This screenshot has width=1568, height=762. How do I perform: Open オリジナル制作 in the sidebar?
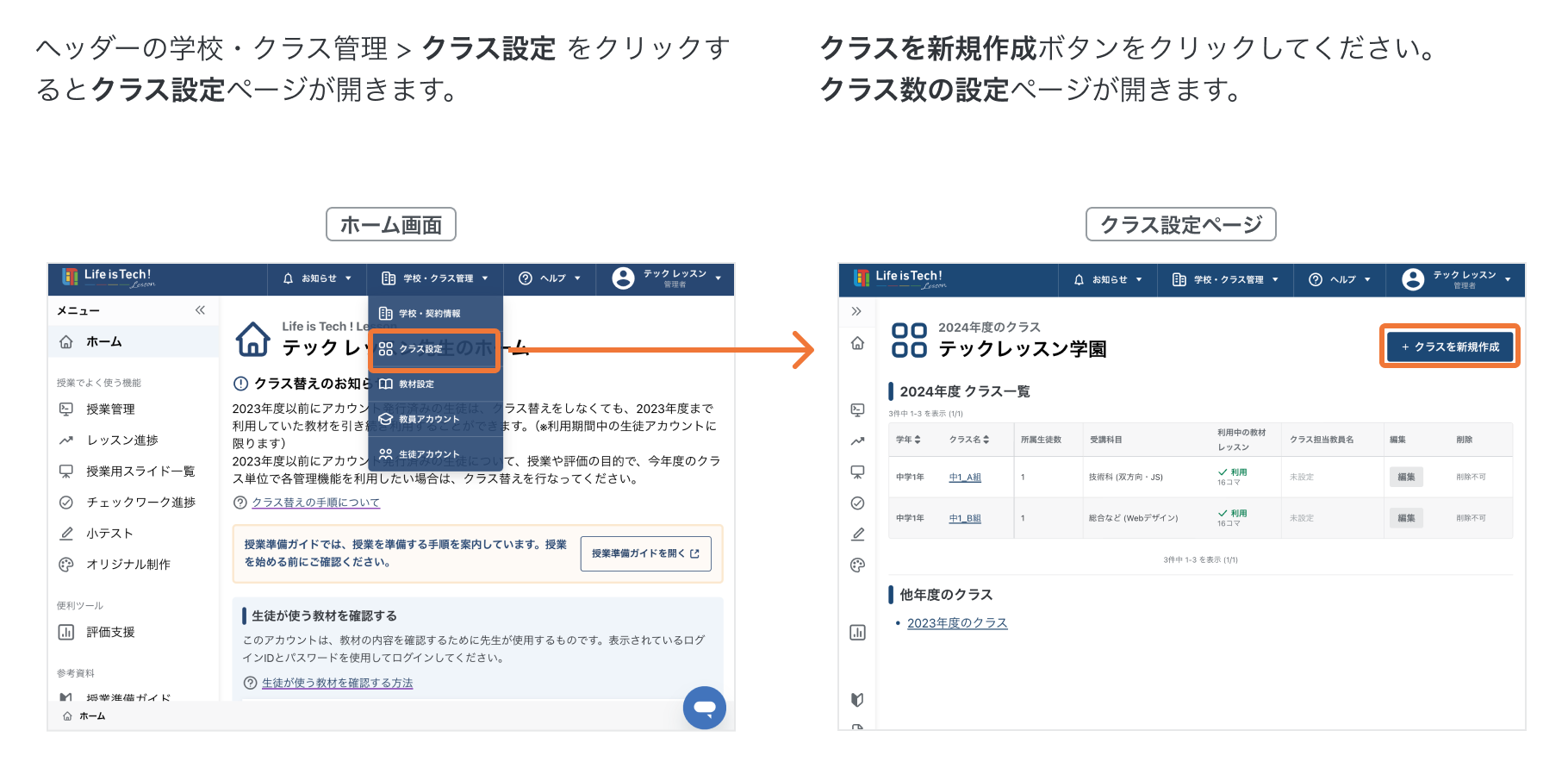[x=128, y=565]
